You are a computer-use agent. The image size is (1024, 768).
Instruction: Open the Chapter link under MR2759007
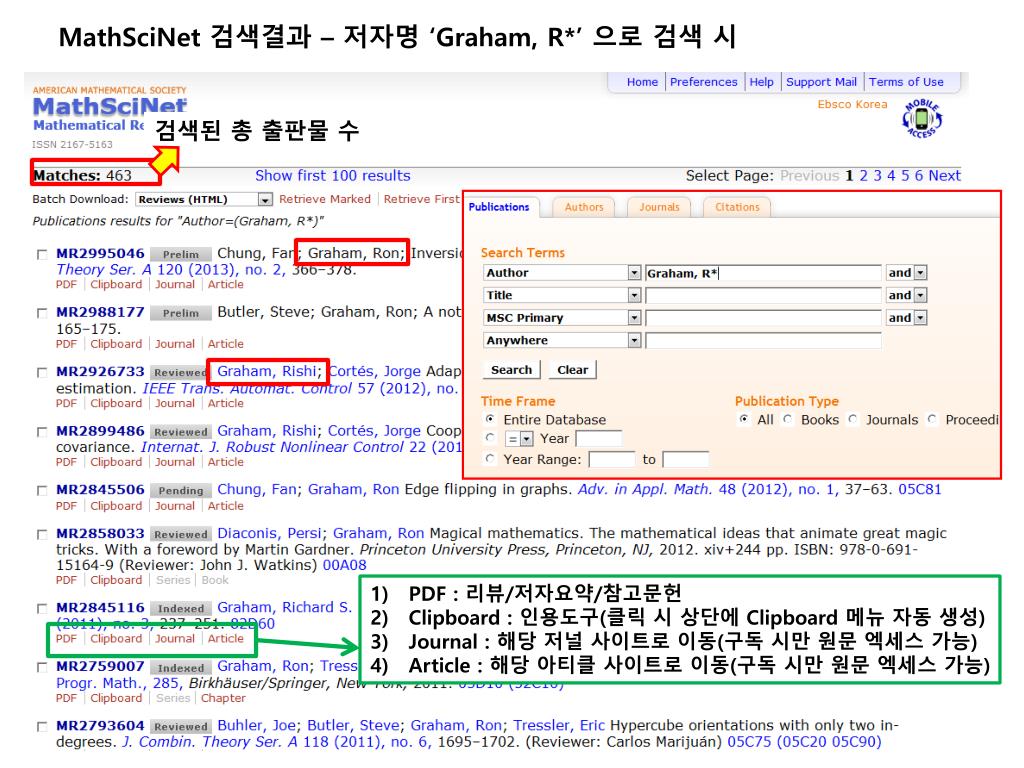click(x=223, y=698)
